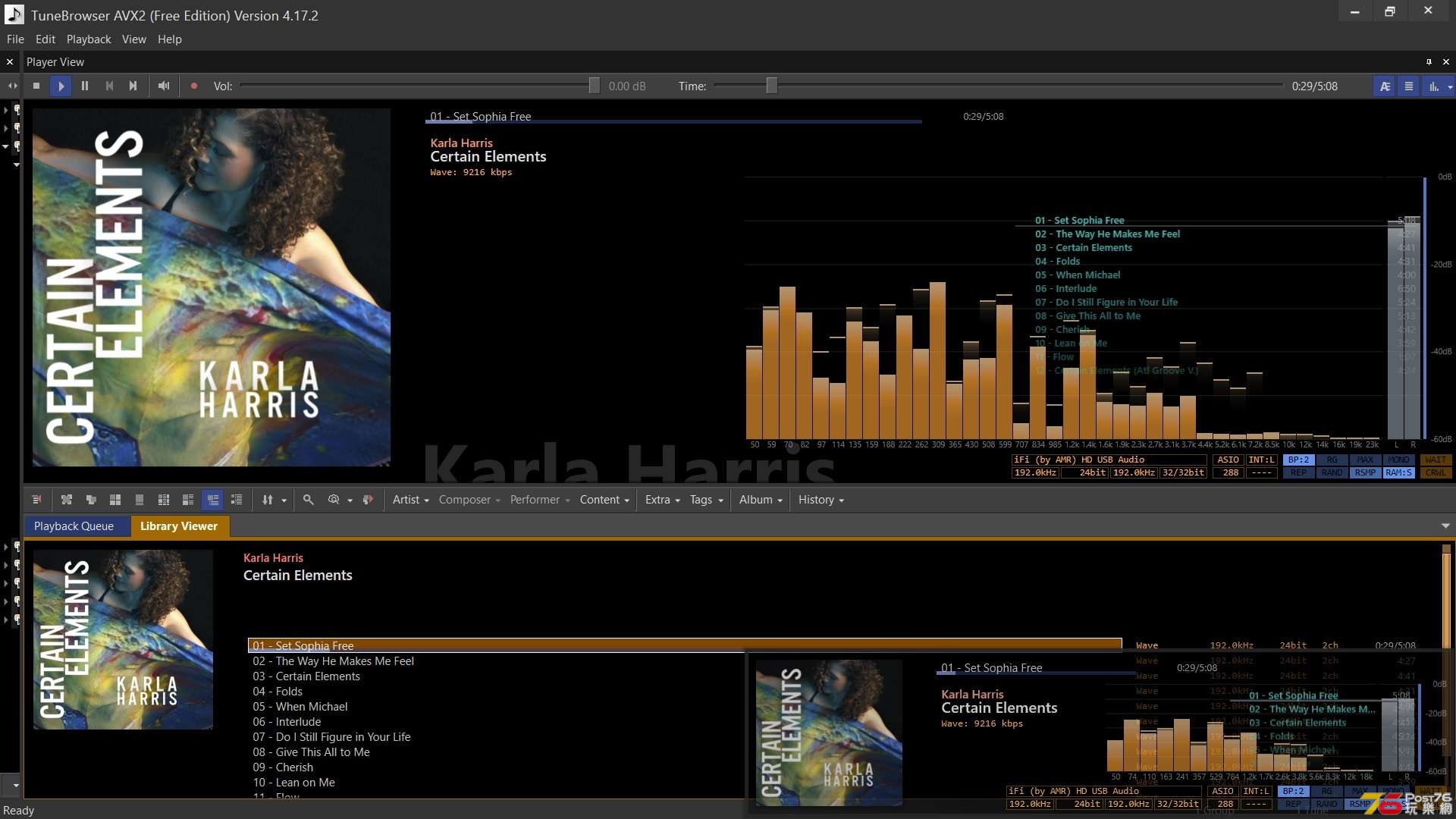Open the File menu

pos(15,39)
